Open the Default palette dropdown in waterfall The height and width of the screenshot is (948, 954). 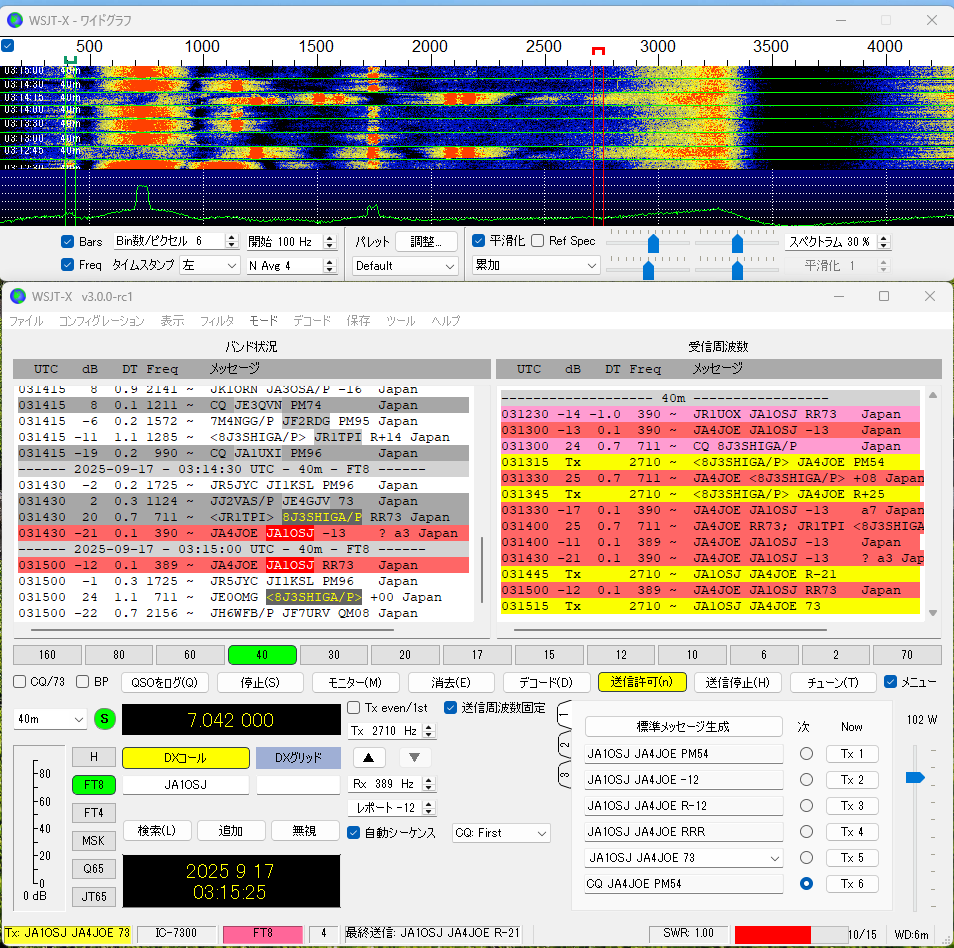[405, 266]
